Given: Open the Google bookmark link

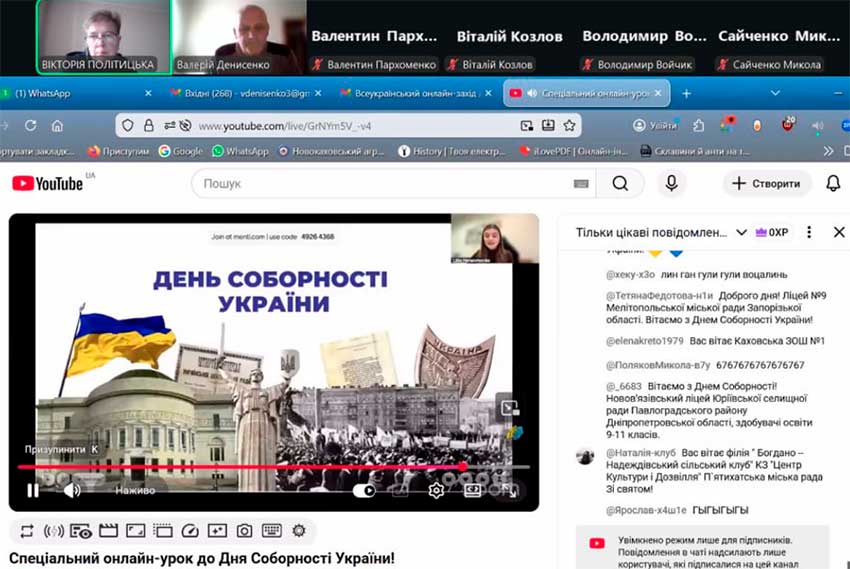Looking at the screenshot, I should (181, 151).
